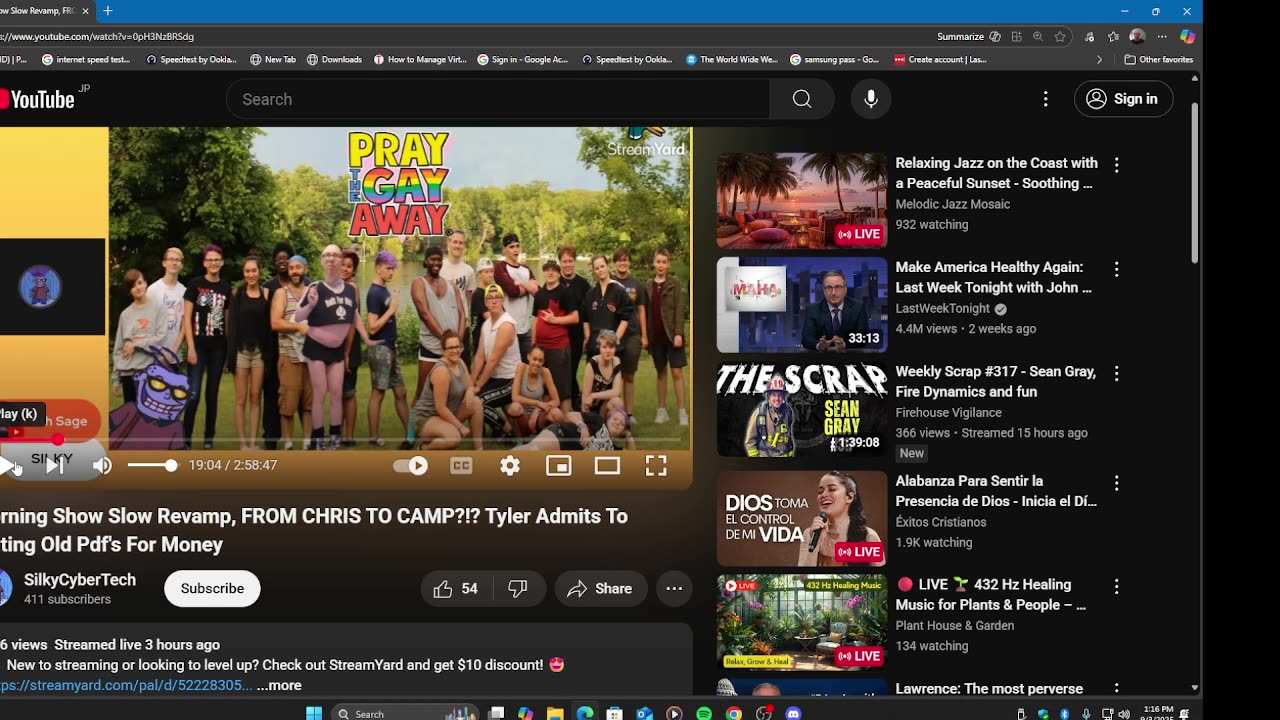Expand the video description with ...more
This screenshot has height=720, width=1280.
pyautogui.click(x=279, y=686)
